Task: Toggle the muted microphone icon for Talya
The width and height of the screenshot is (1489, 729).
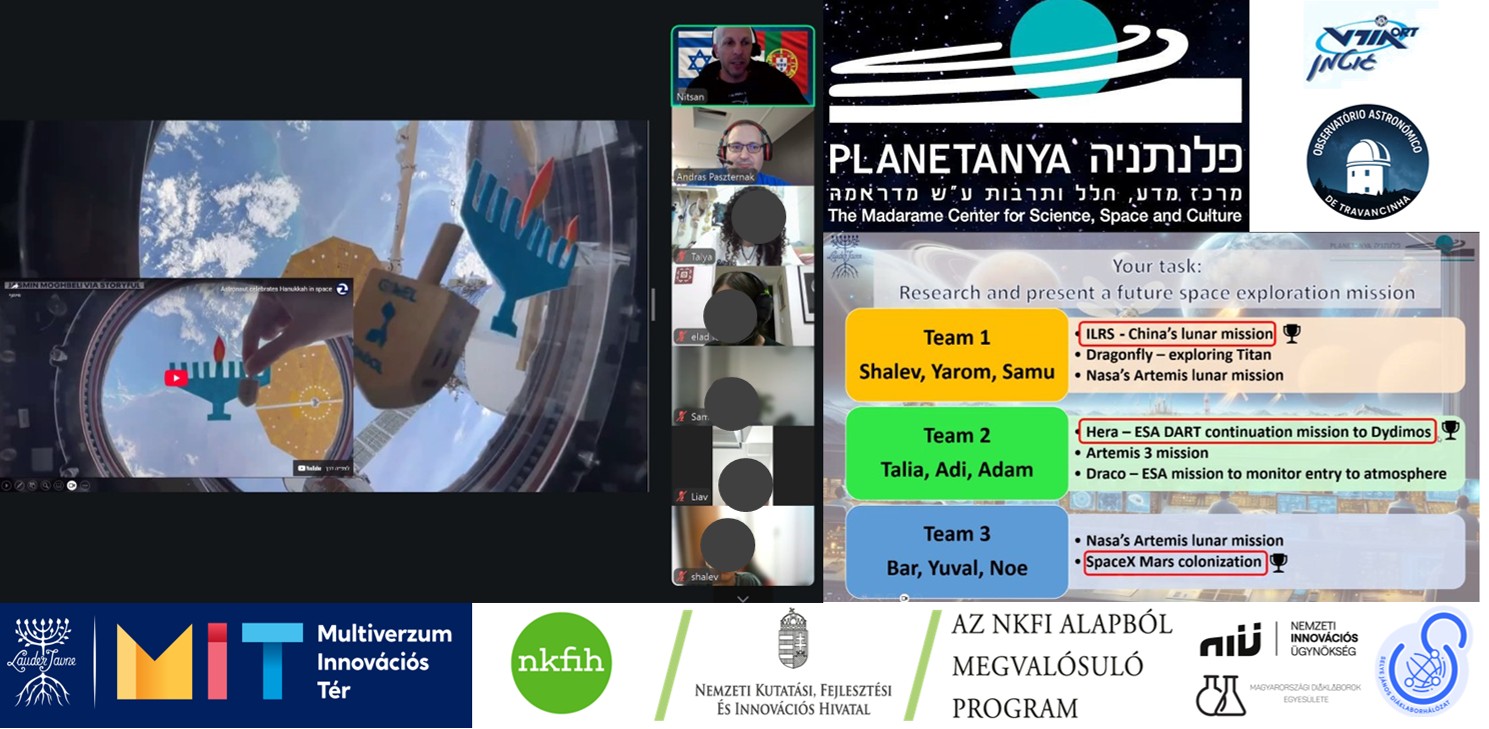Action: [682, 256]
